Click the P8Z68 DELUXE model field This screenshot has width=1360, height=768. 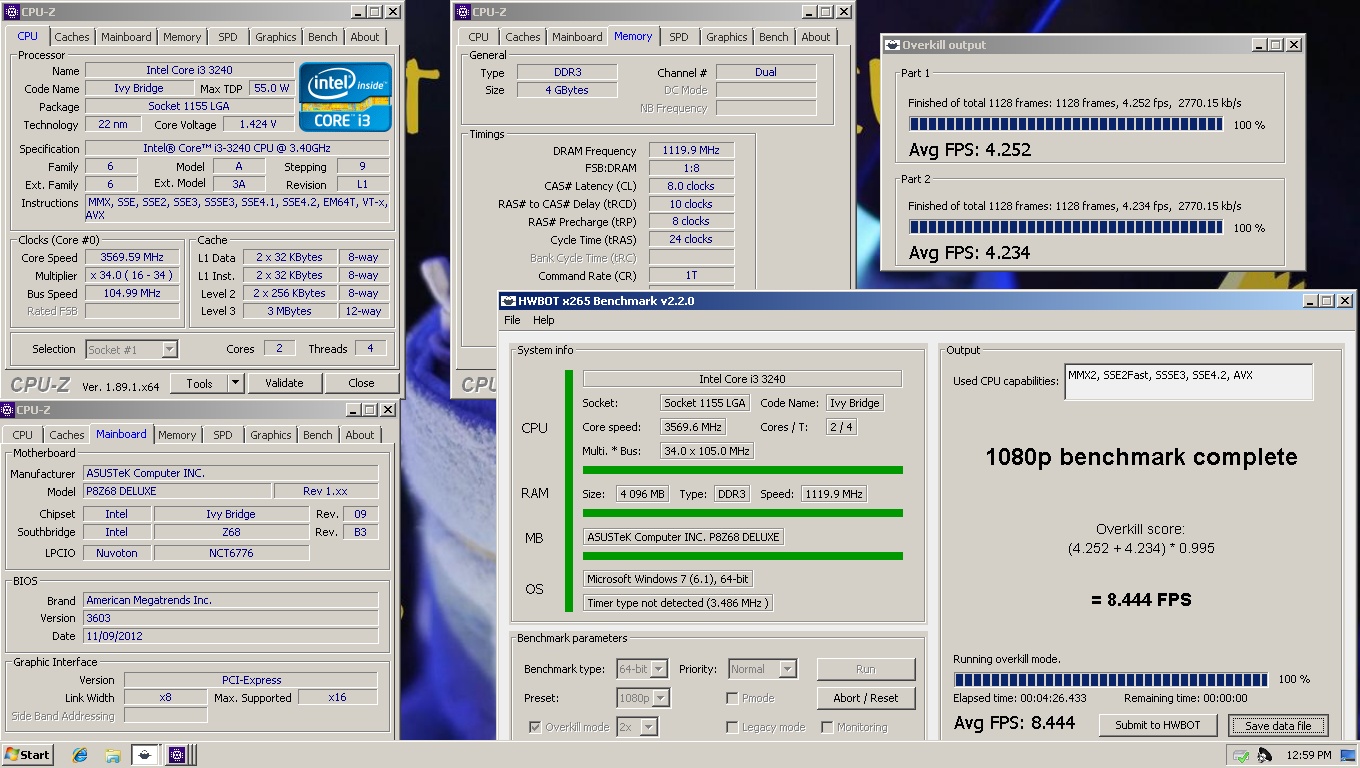pos(178,491)
